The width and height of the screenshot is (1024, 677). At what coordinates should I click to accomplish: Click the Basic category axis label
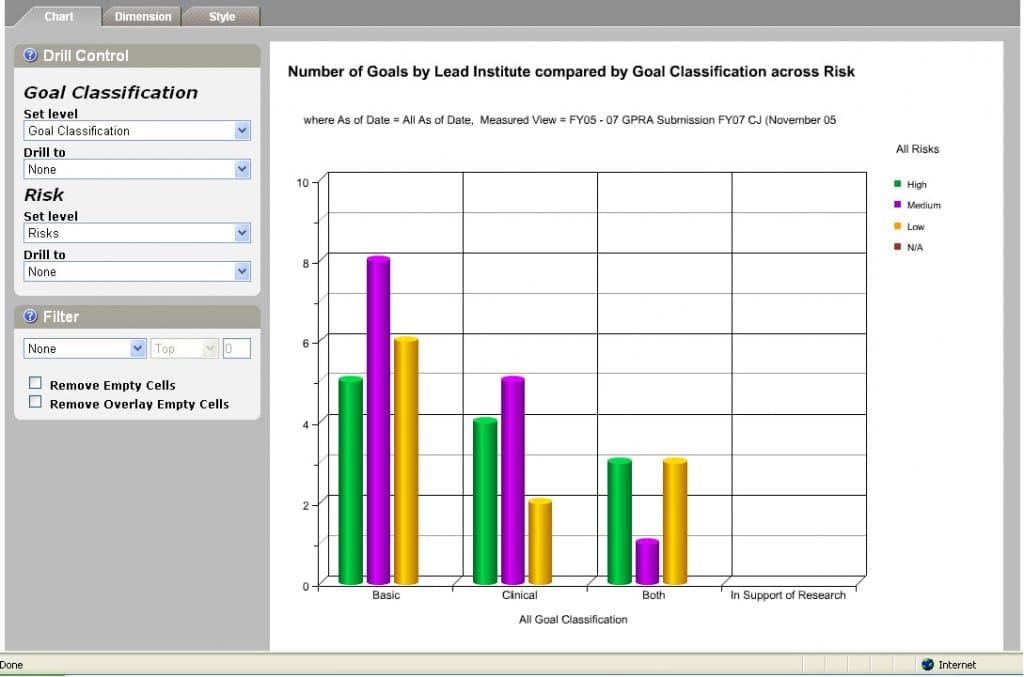click(386, 595)
